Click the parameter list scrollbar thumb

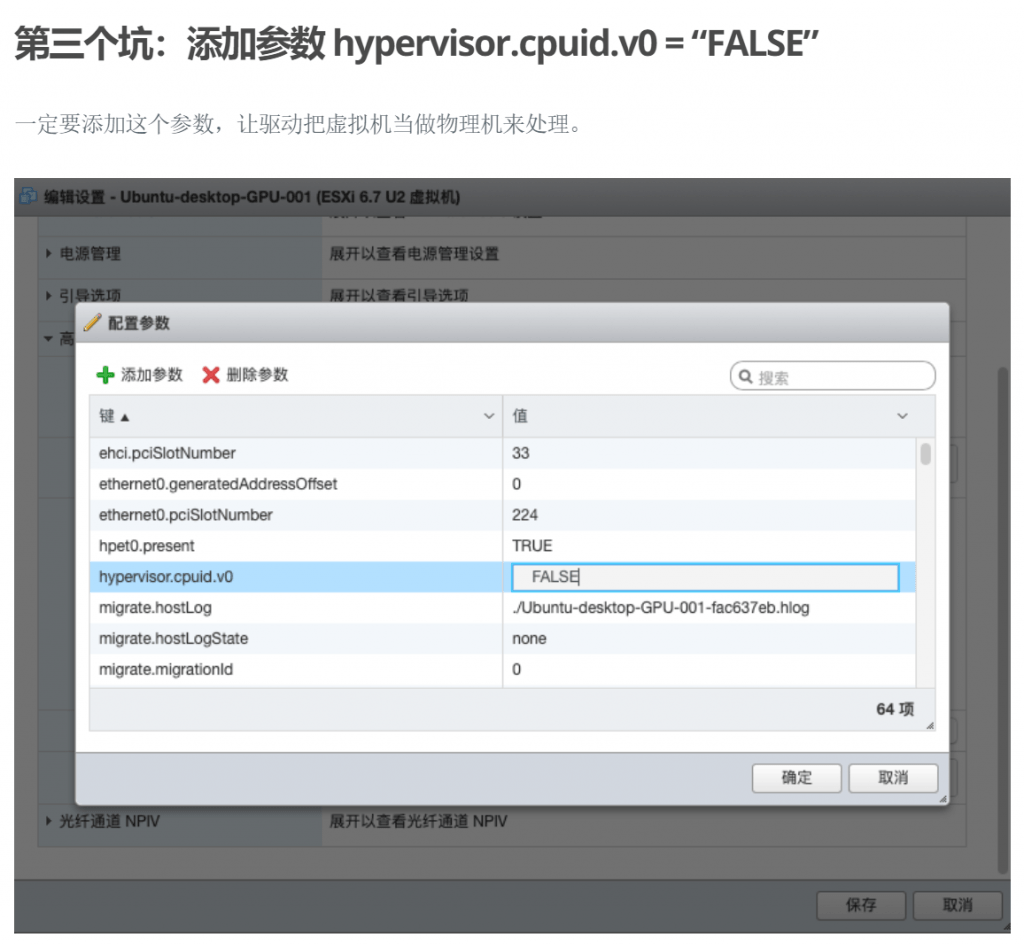[x=925, y=454]
